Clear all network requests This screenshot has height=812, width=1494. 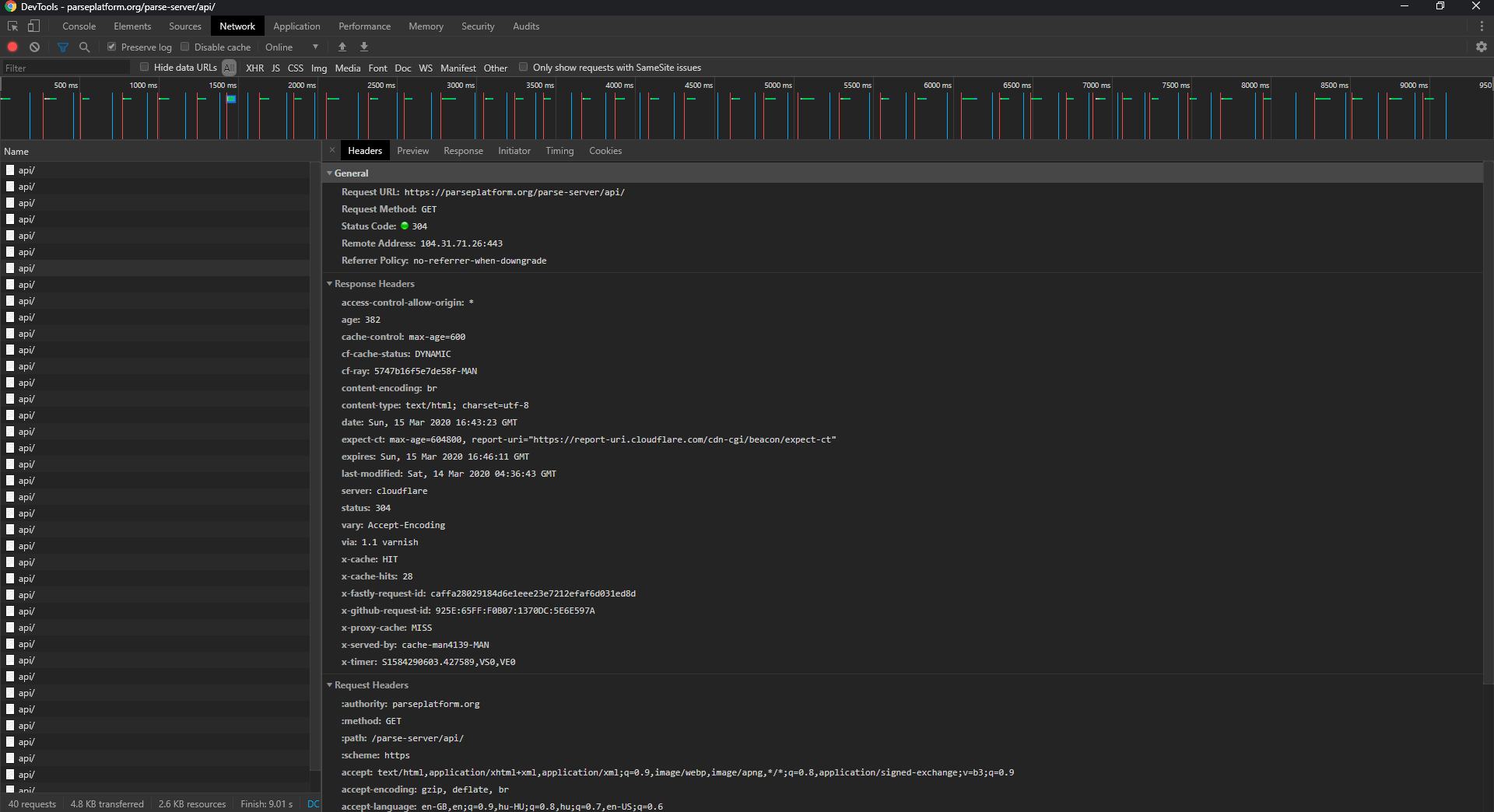coord(34,47)
